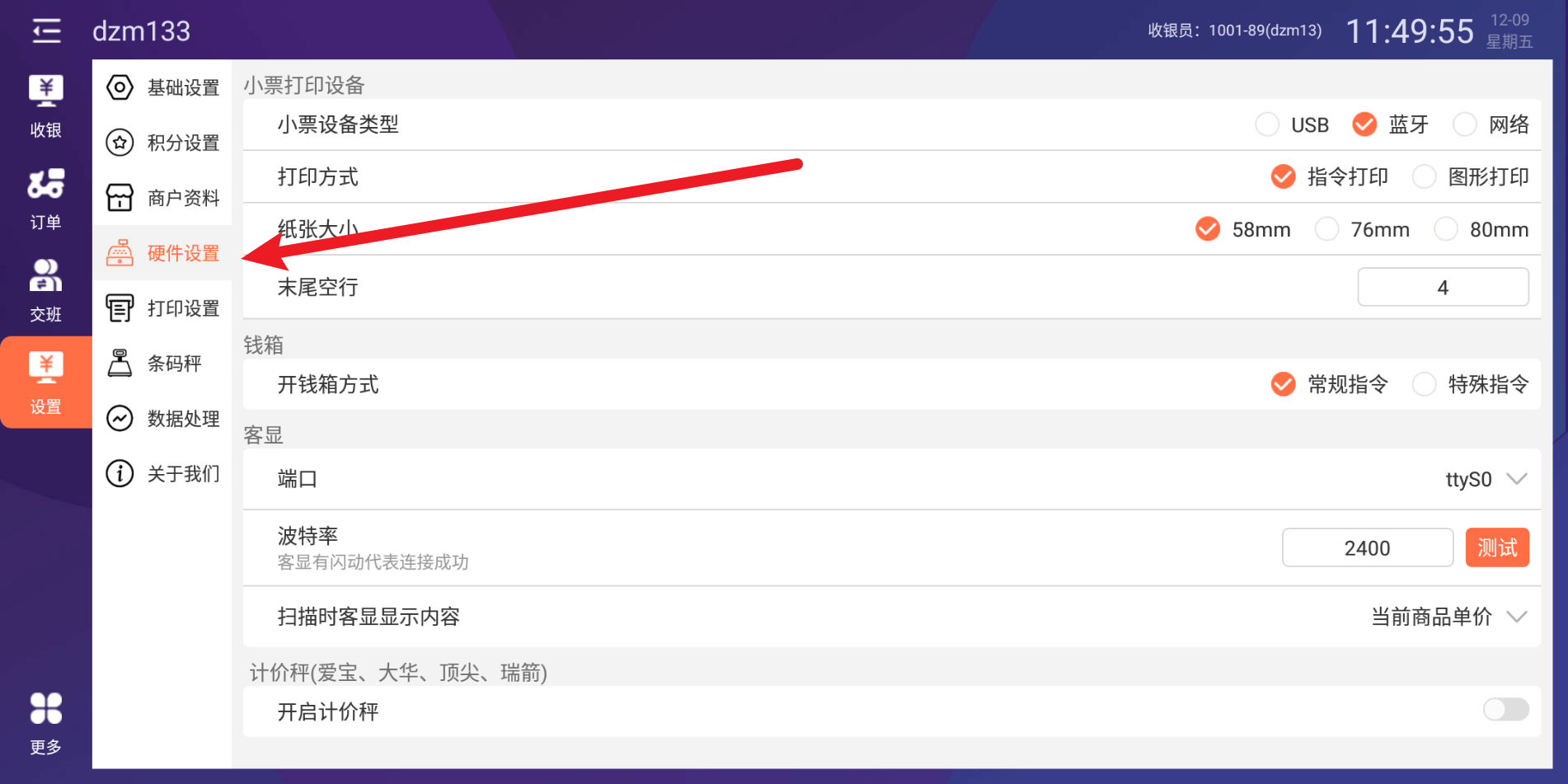Click the 计价秤(爱宝、大华、顶尖、瑞箭) header
The height and width of the screenshot is (784, 1568).
398,673
